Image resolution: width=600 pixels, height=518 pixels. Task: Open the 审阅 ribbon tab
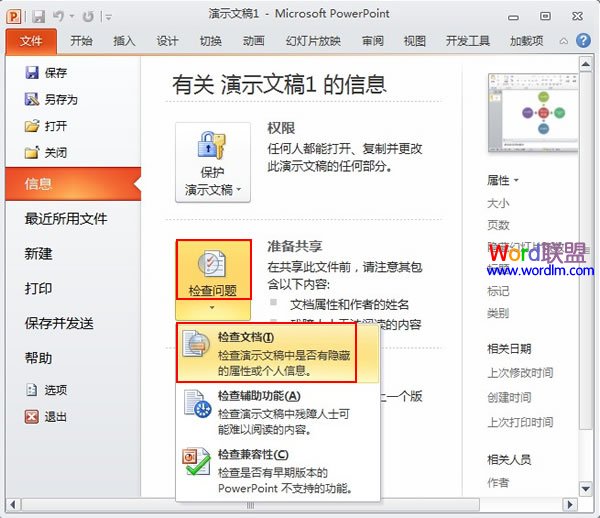click(373, 41)
